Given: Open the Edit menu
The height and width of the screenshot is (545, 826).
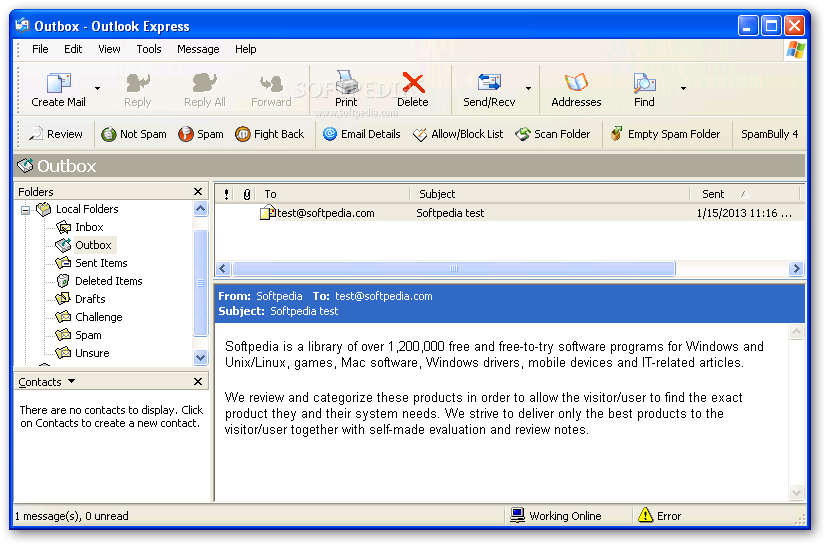Looking at the screenshot, I should click(x=73, y=49).
